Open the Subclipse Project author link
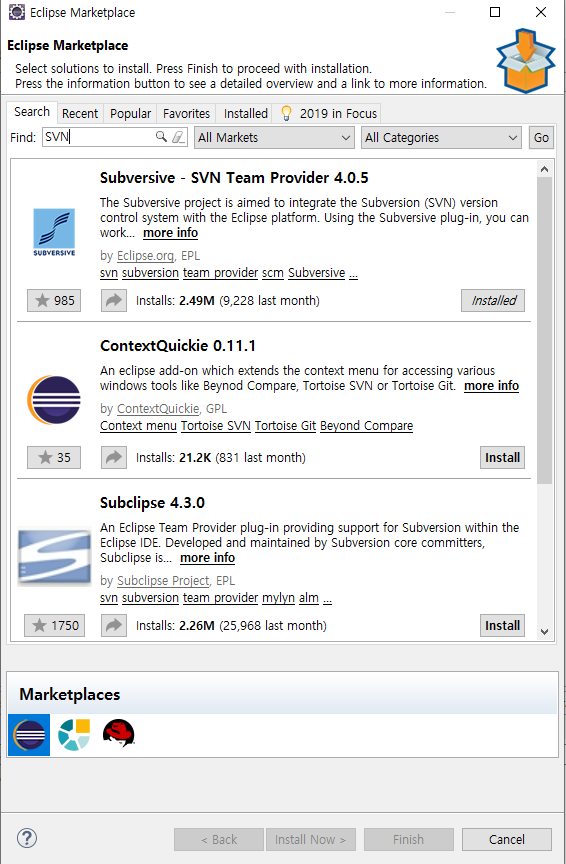 pos(163,581)
